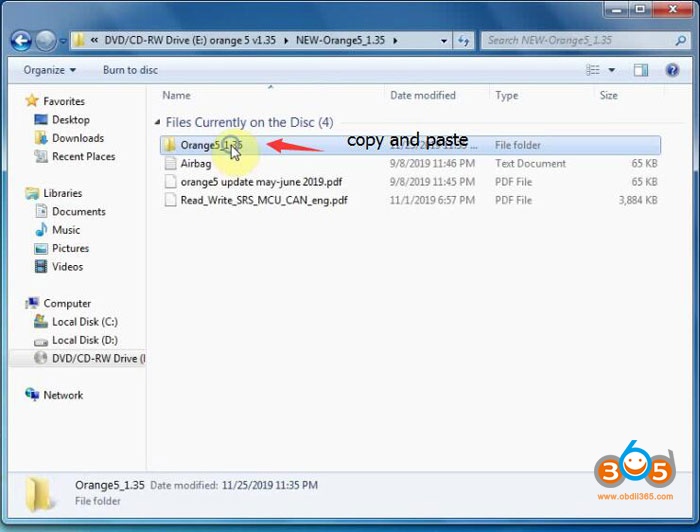Click the search magnifier icon
The image size is (700, 532).
(680, 41)
